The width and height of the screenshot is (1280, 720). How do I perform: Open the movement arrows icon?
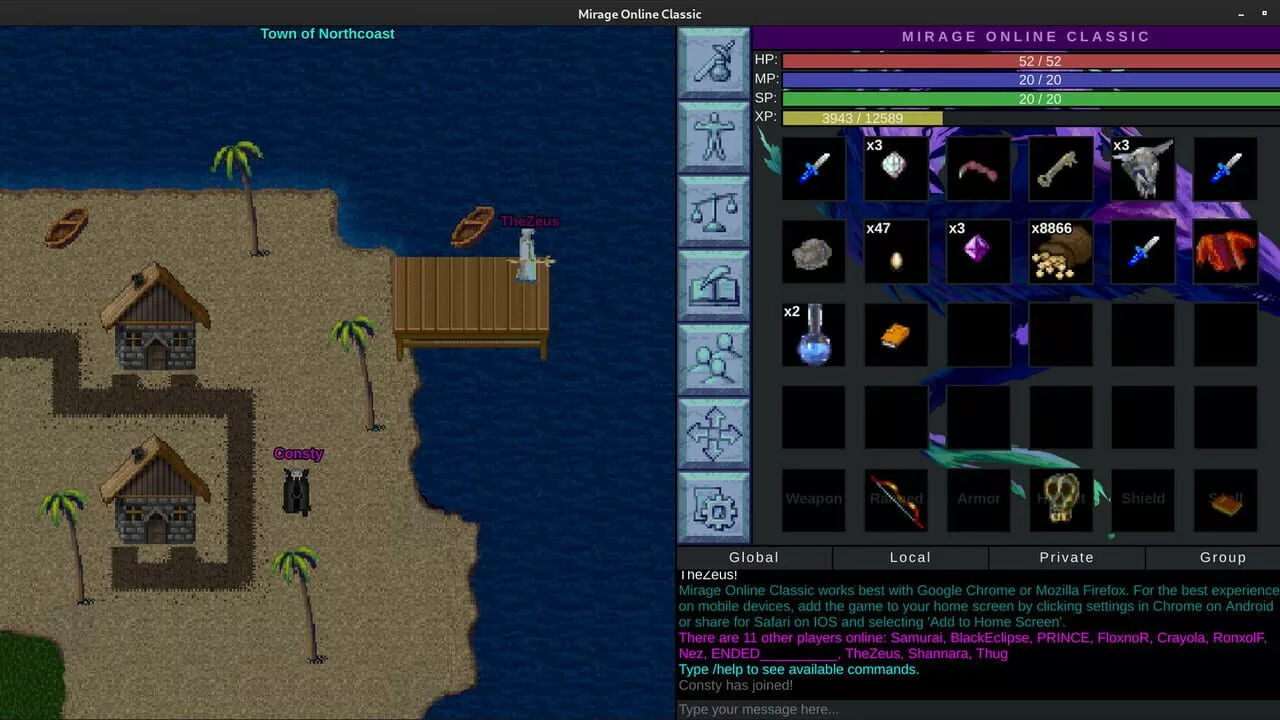coord(714,433)
